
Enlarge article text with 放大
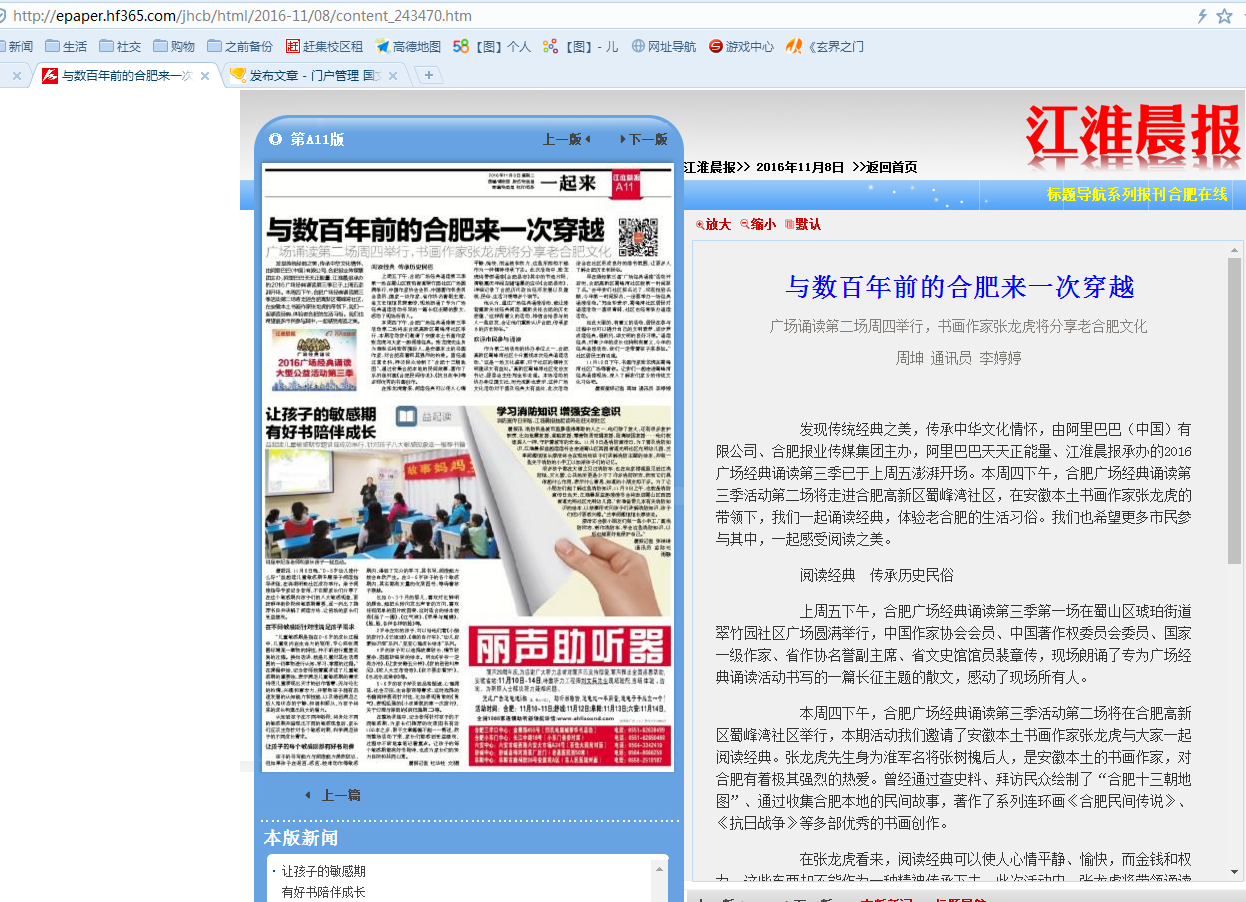click(713, 224)
